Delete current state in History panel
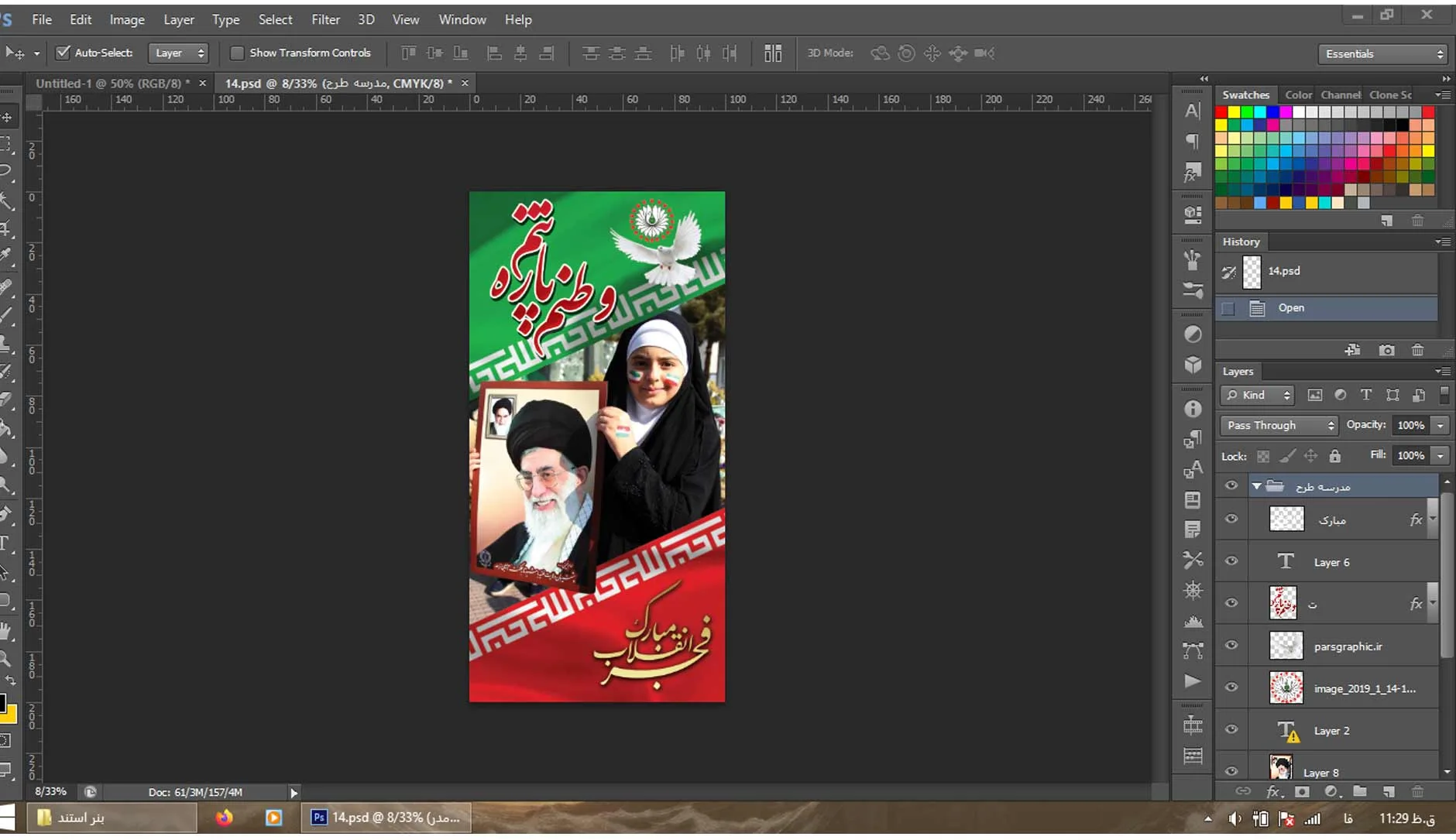1456x840 pixels. (1417, 350)
